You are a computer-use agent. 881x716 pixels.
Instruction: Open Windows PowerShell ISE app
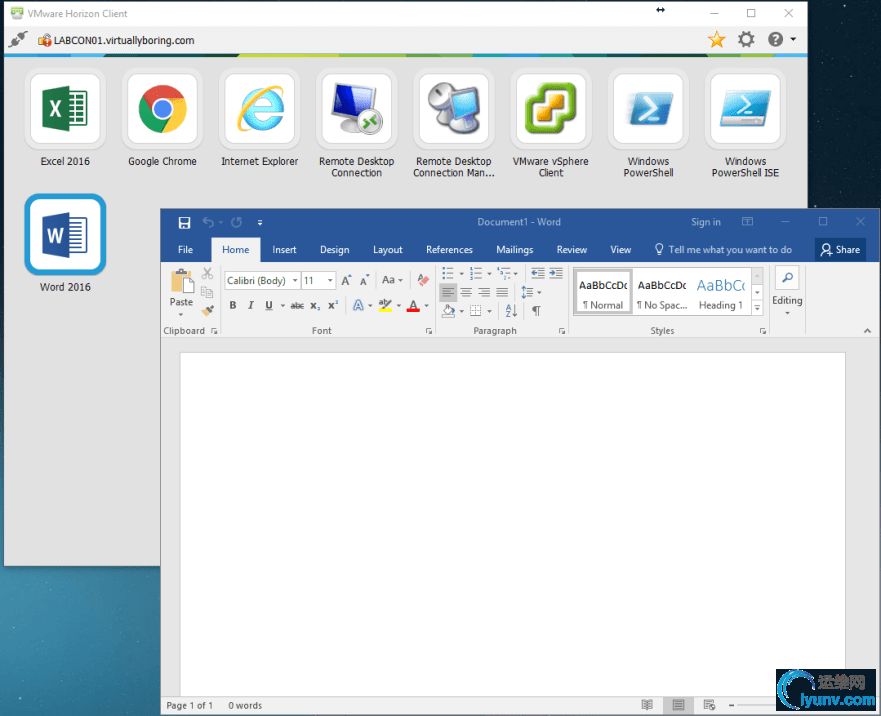pyautogui.click(x=746, y=109)
